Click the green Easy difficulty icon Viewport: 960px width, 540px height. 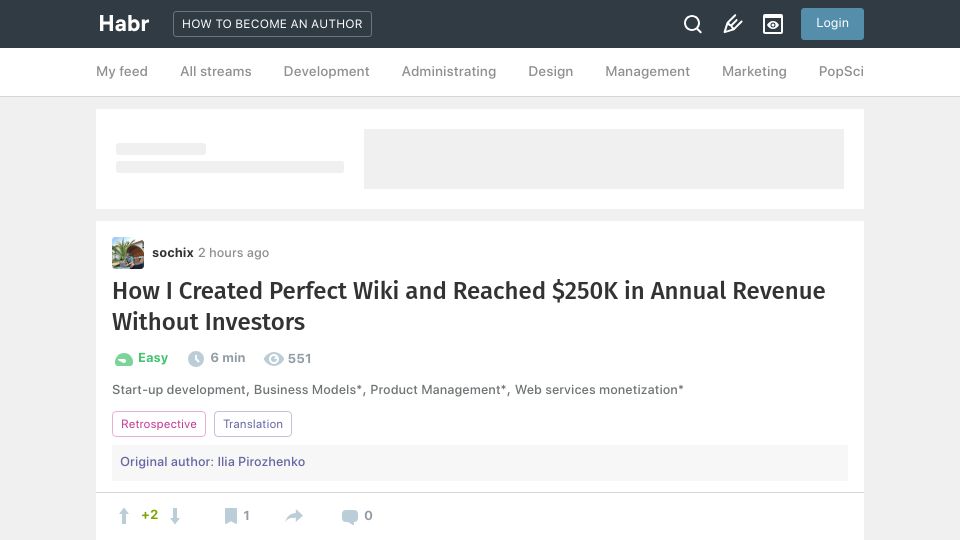click(124, 359)
